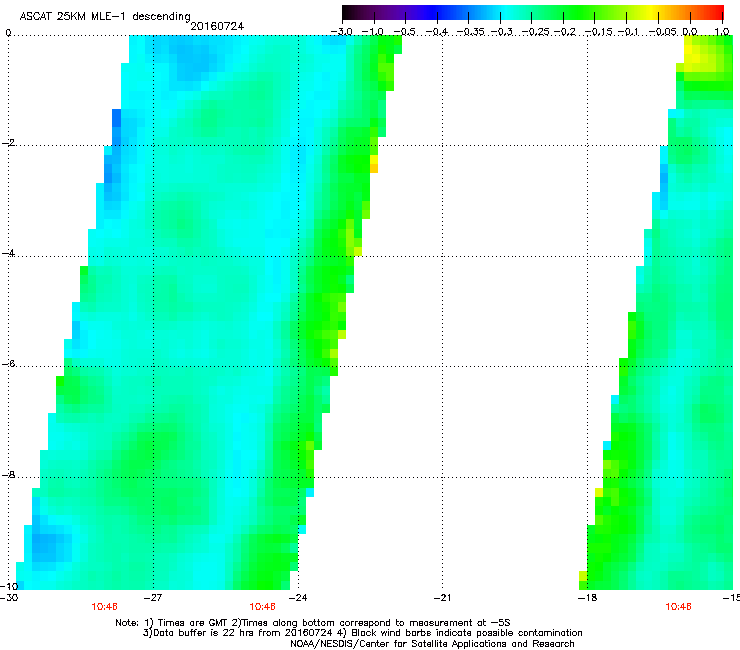Click the latitude label -6

pyautogui.click(x=8, y=364)
